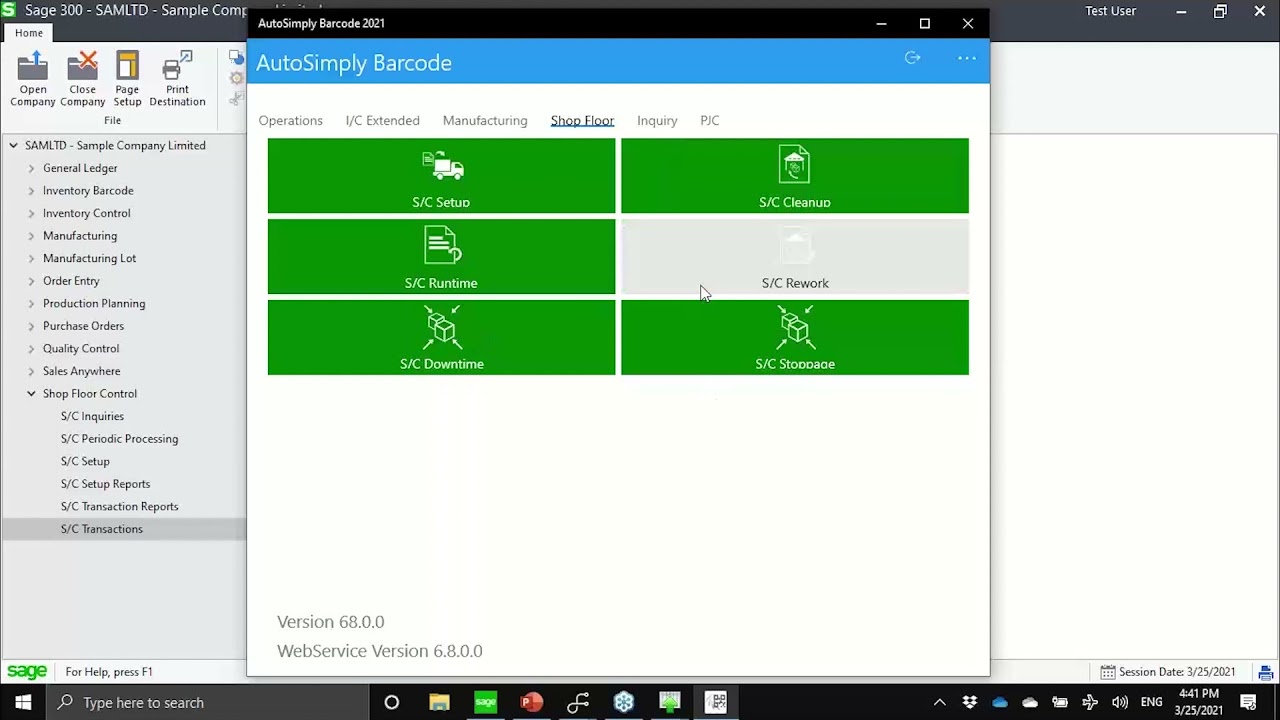This screenshot has height=720, width=1280.
Task: Click the Sage logo in the status bar
Action: pyautogui.click(x=27, y=672)
